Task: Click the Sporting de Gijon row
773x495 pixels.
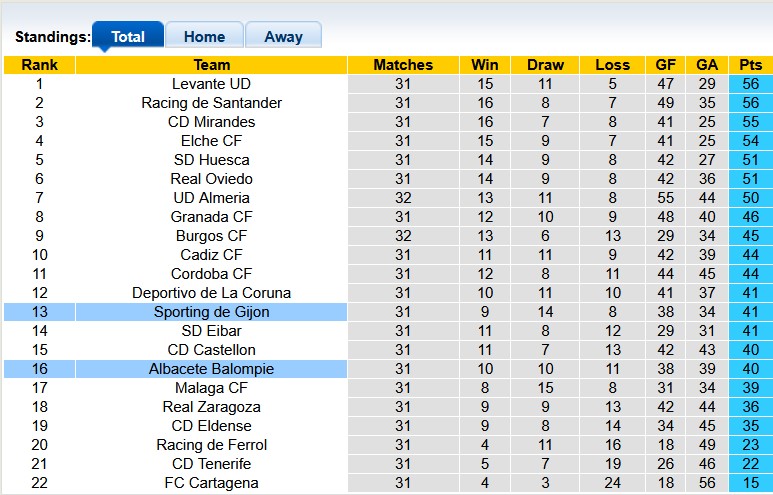Action: tap(211, 312)
